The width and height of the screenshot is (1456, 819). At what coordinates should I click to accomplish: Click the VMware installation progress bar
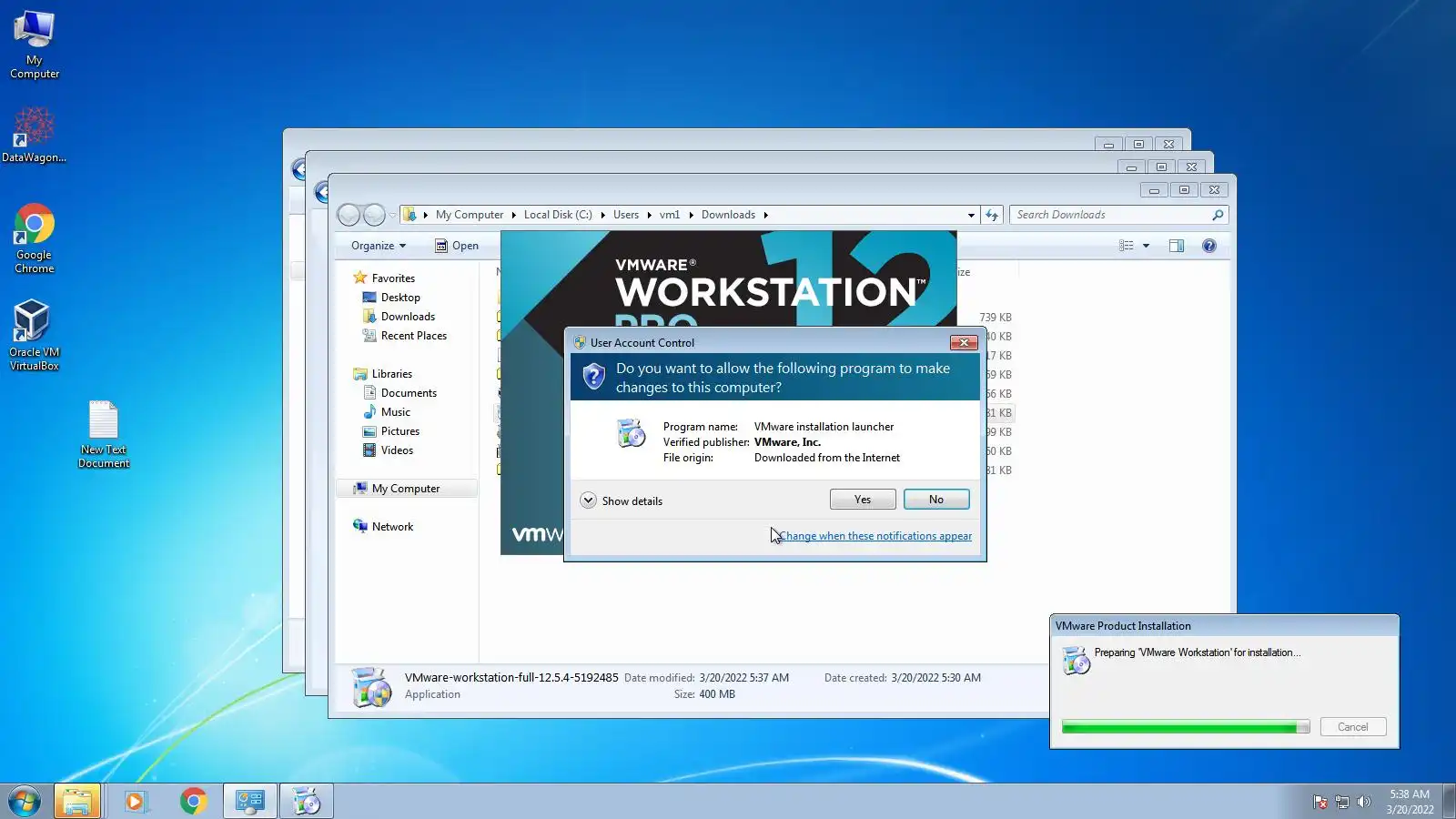1186,727
